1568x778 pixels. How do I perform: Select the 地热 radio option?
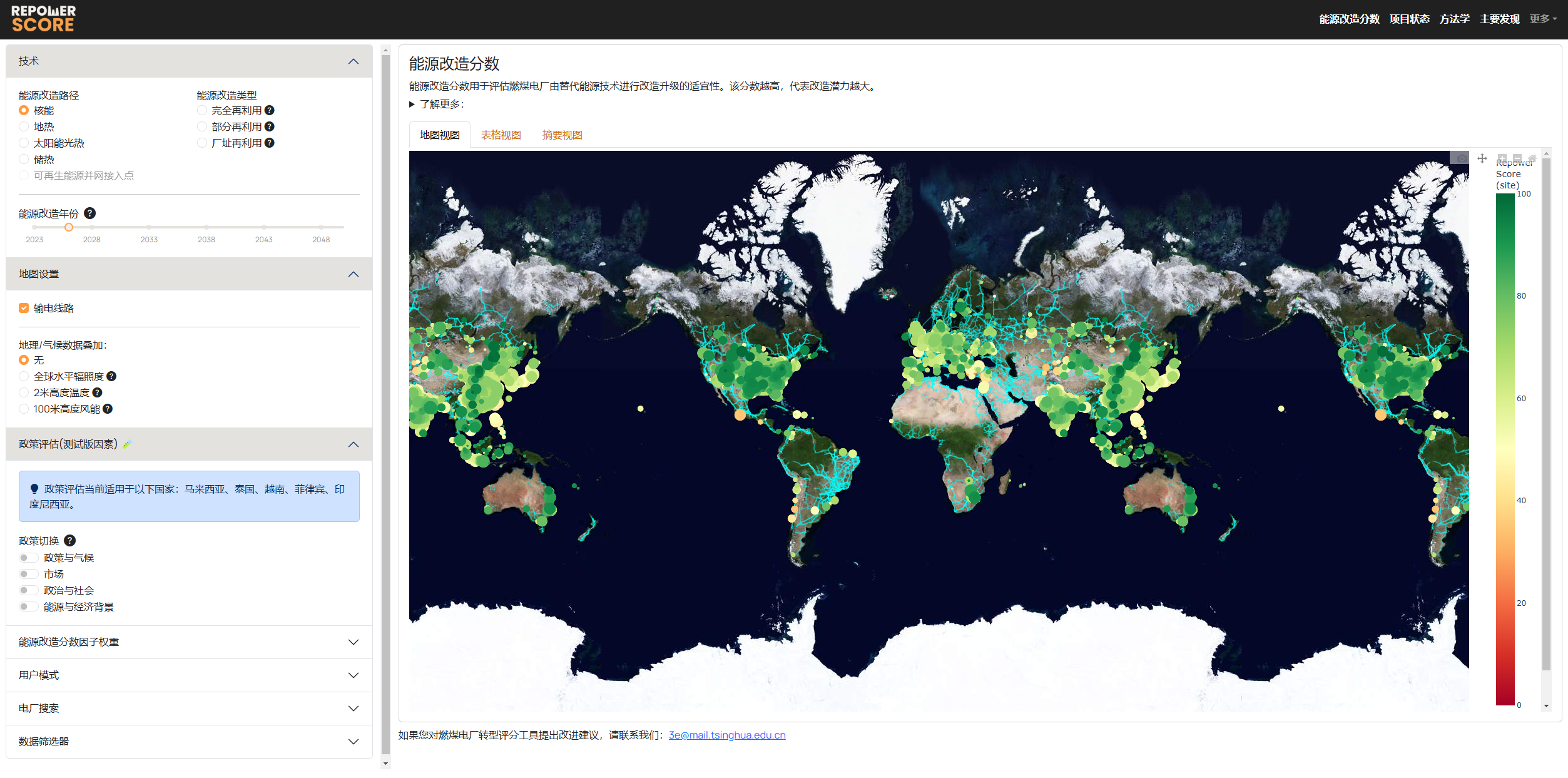pyautogui.click(x=24, y=126)
